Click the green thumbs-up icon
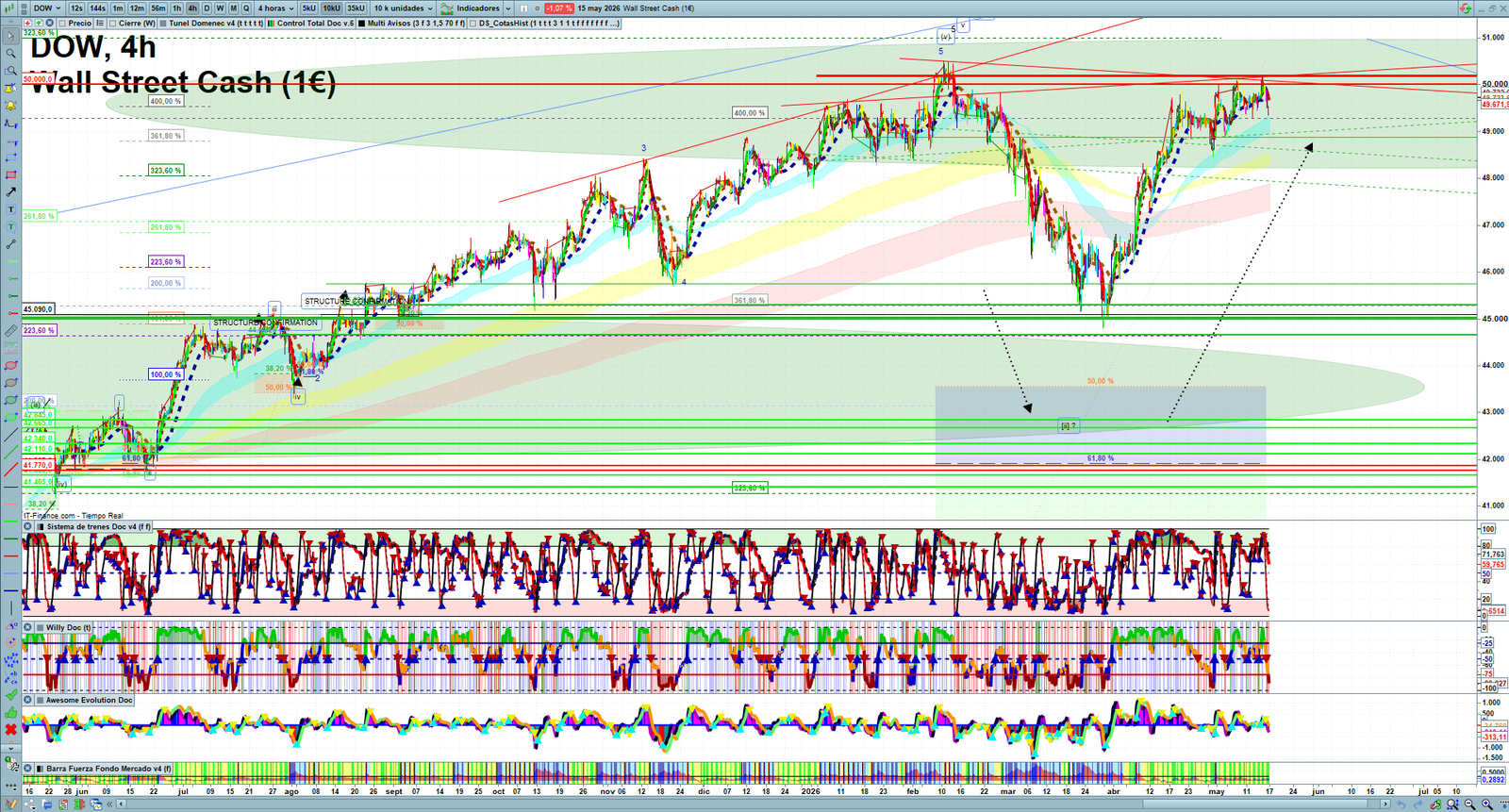 10,713
